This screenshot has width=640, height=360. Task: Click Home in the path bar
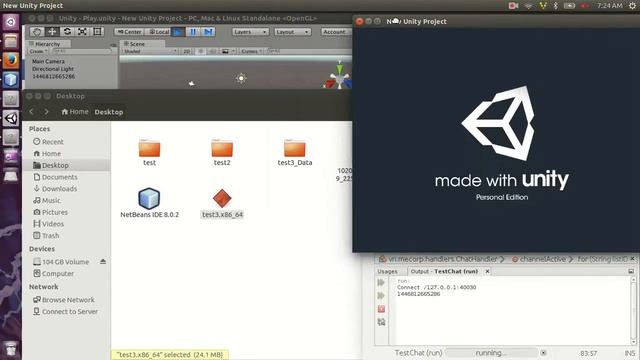[x=75, y=111]
